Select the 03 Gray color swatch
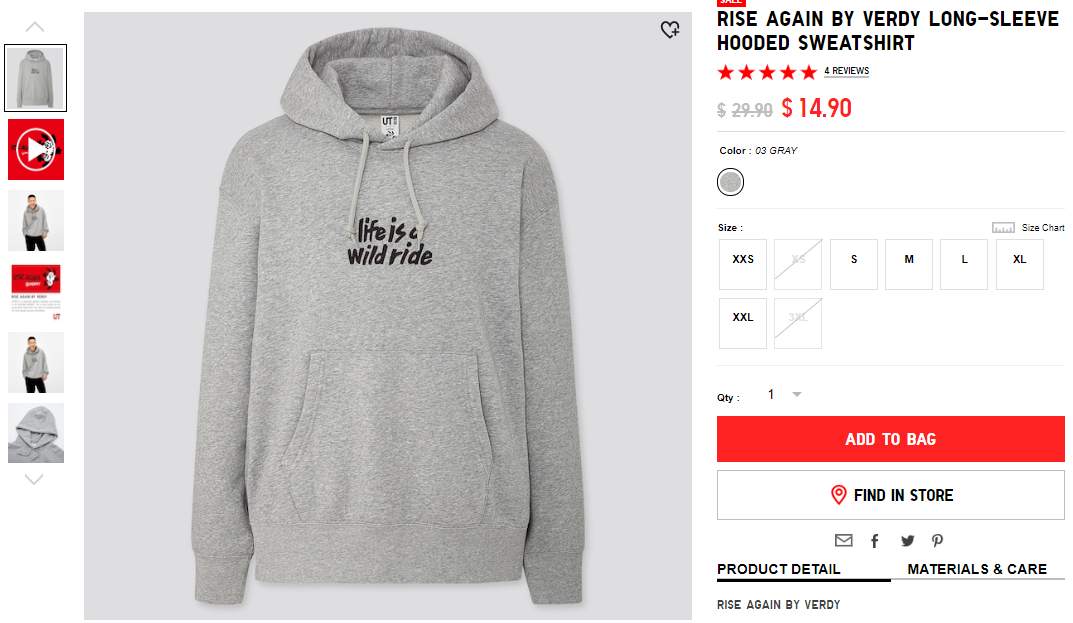Image resolution: width=1073 pixels, height=623 pixels. click(730, 182)
